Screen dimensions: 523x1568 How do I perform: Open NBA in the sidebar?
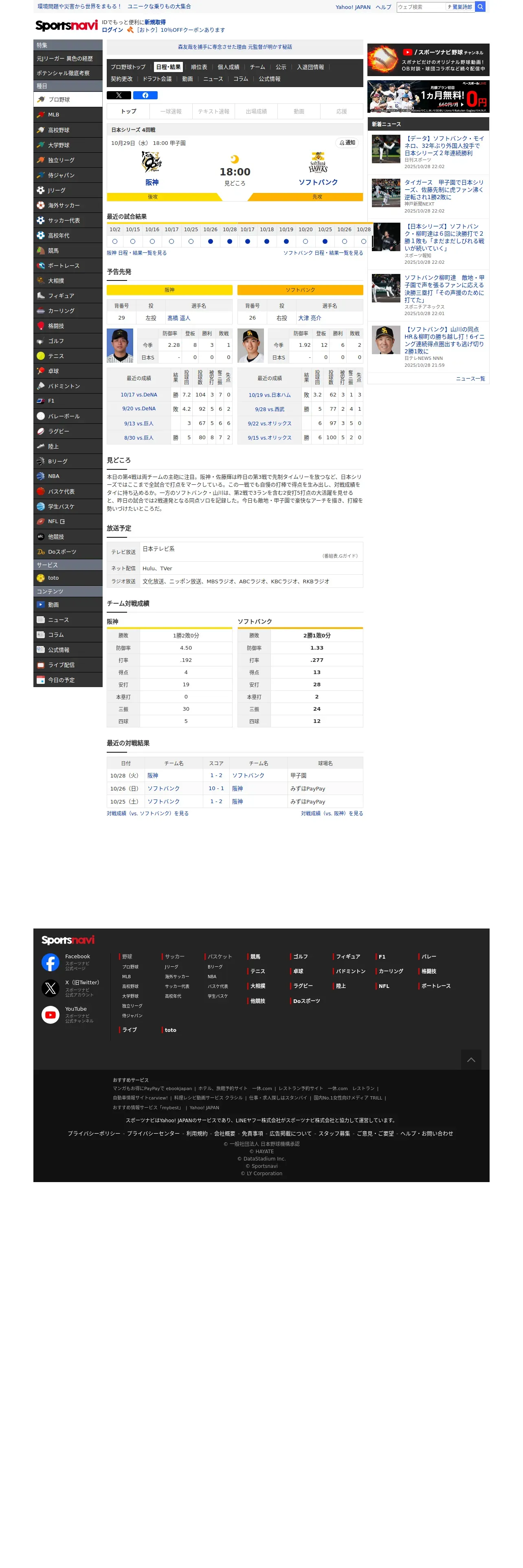pos(68,476)
